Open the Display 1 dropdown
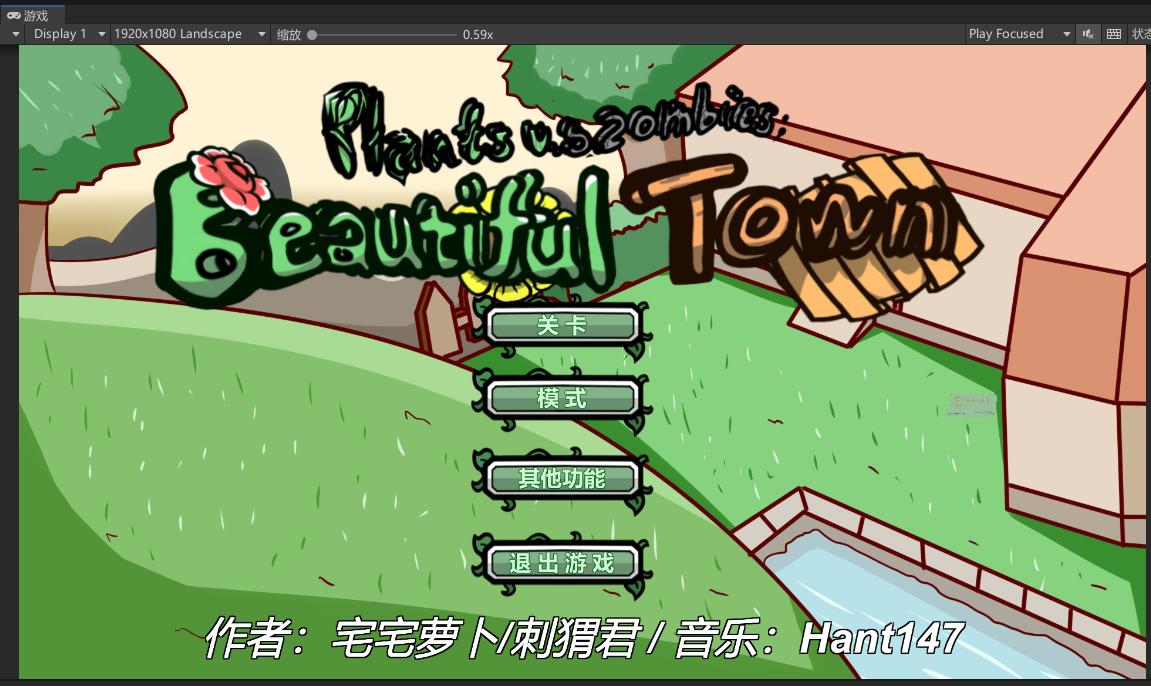1151x686 pixels. click(68, 34)
